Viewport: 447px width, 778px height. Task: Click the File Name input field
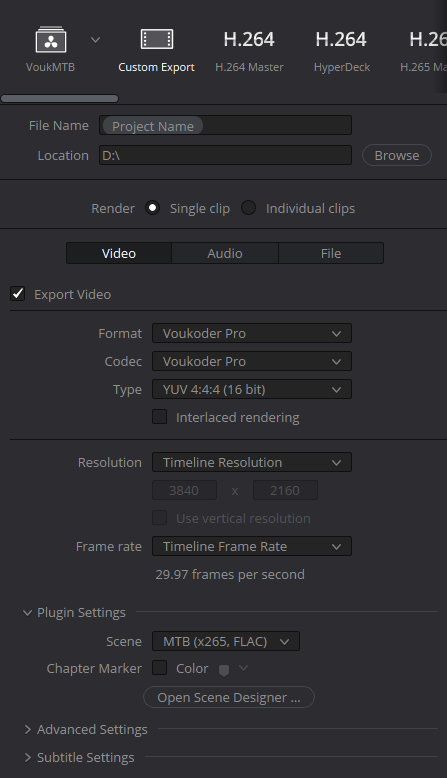[226, 126]
